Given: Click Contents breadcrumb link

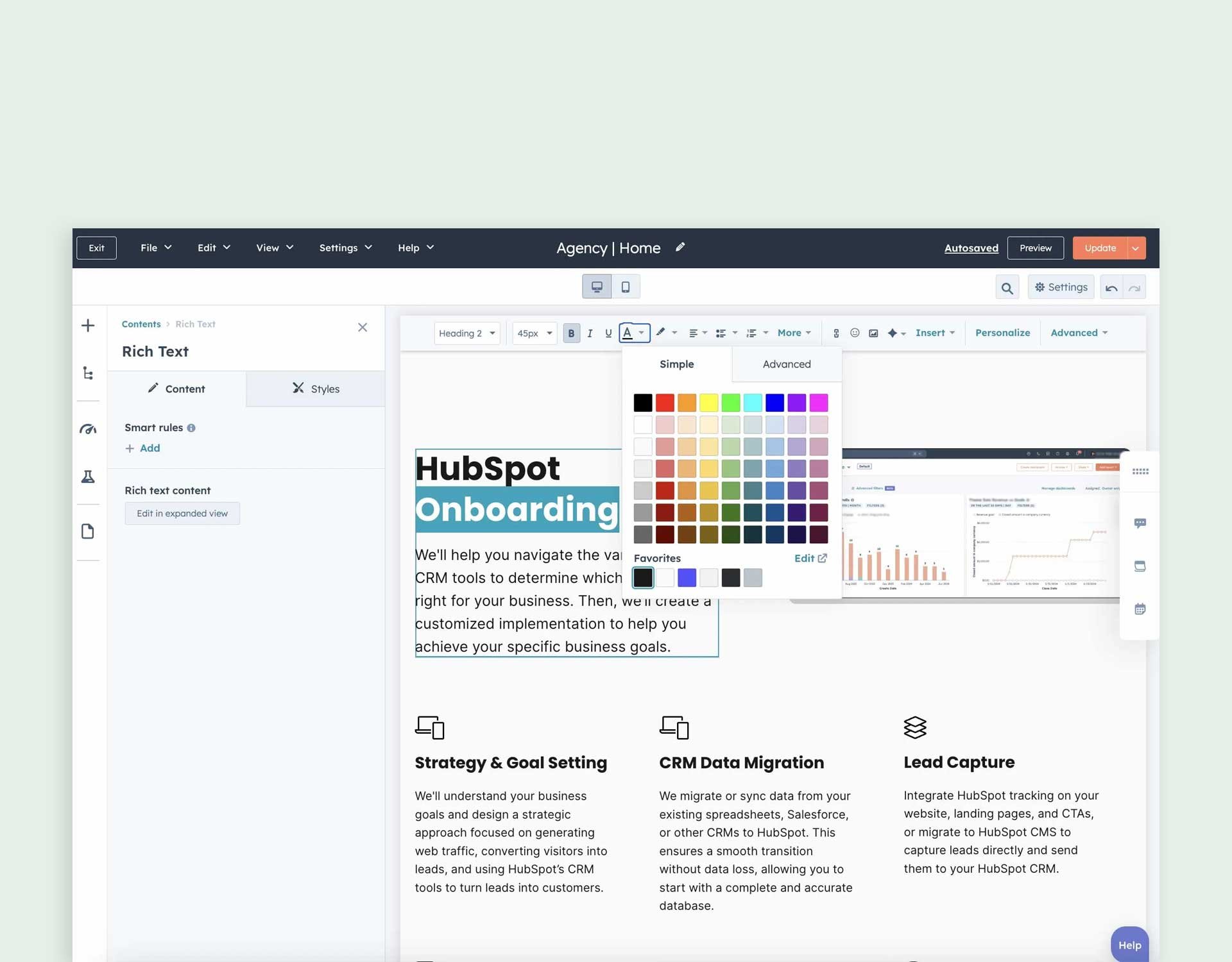Looking at the screenshot, I should [x=141, y=325].
